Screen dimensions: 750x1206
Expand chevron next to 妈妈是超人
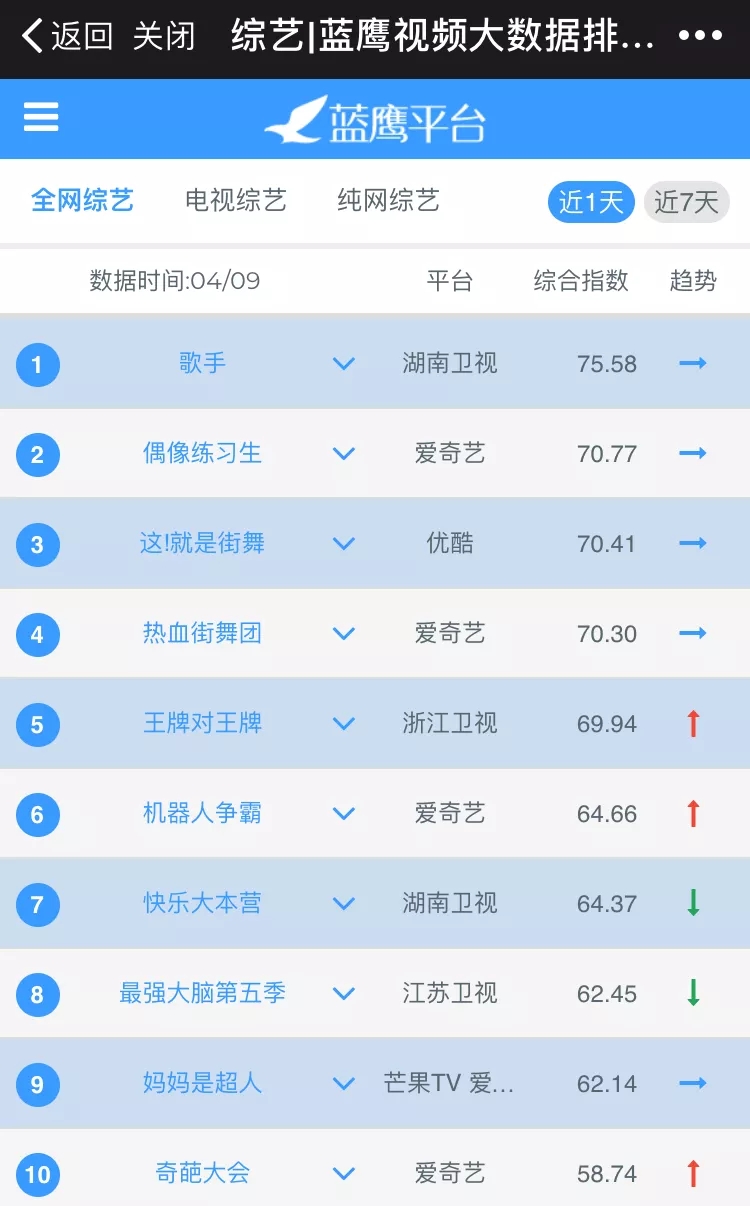(344, 1084)
